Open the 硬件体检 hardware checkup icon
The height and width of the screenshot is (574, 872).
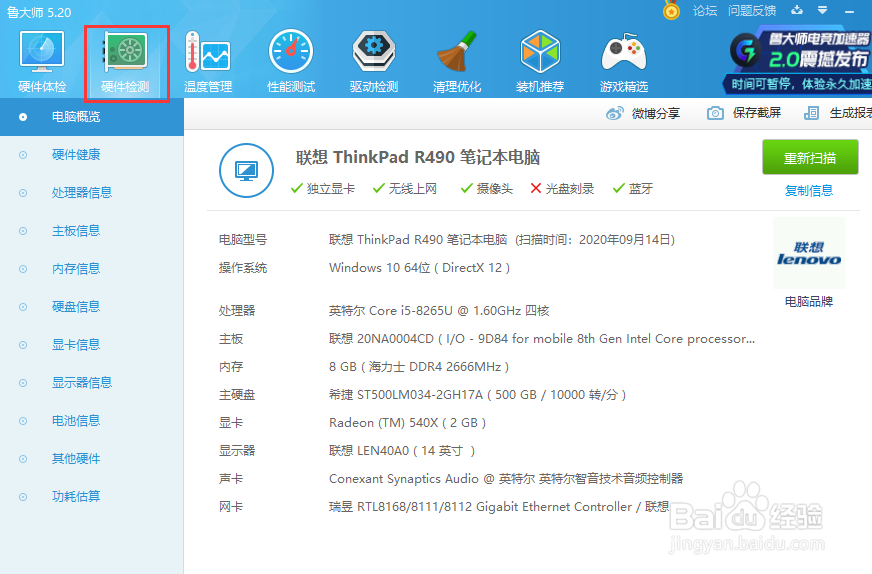42,61
